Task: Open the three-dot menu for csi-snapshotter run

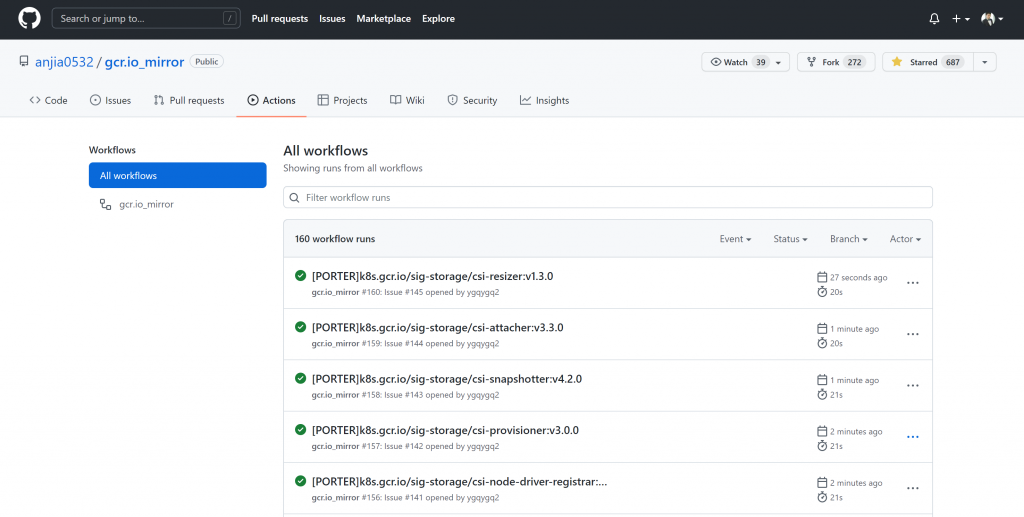Action: [913, 386]
